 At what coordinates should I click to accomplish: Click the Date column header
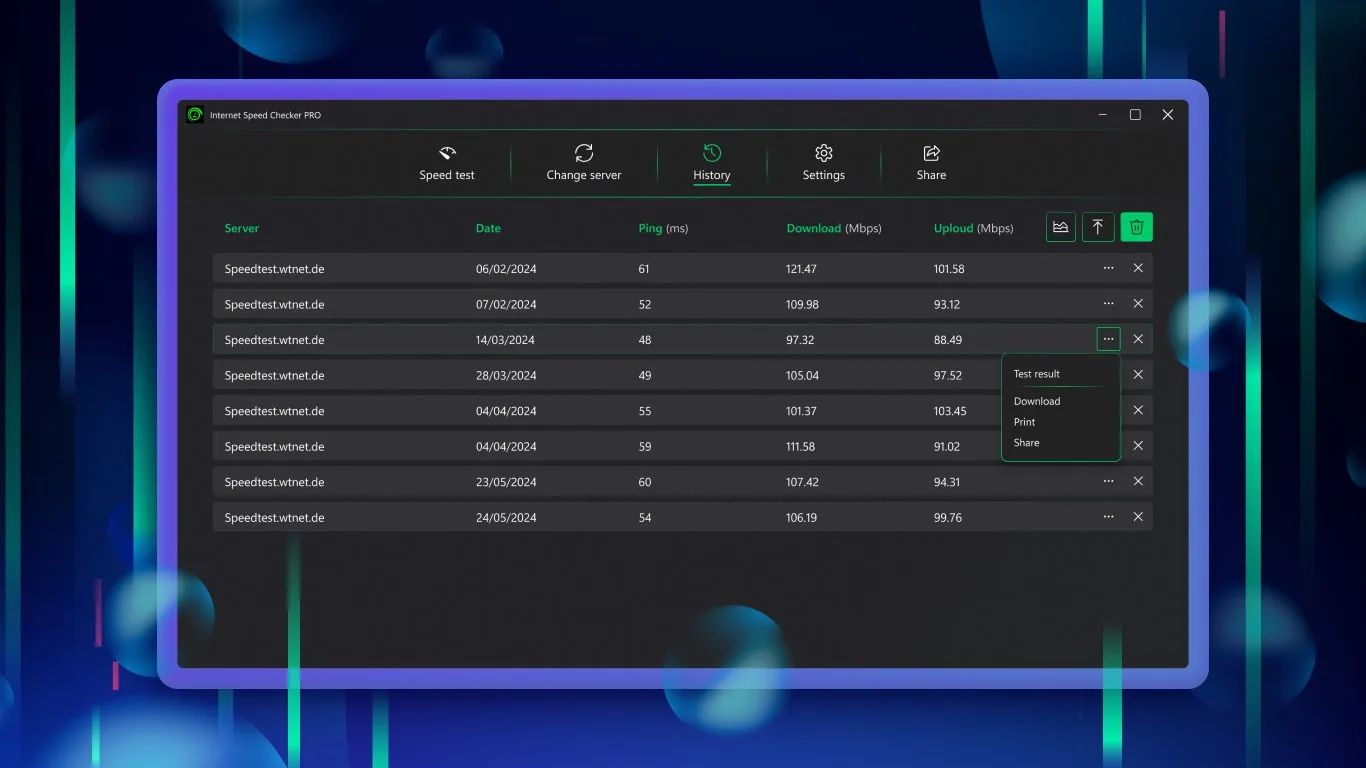[488, 228]
